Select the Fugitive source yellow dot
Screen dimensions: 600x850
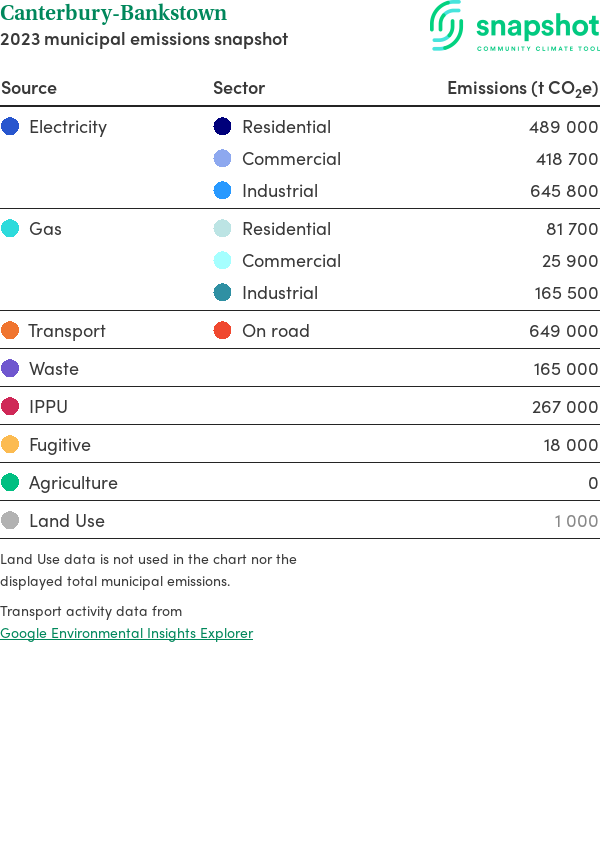pyautogui.click(x=10, y=445)
